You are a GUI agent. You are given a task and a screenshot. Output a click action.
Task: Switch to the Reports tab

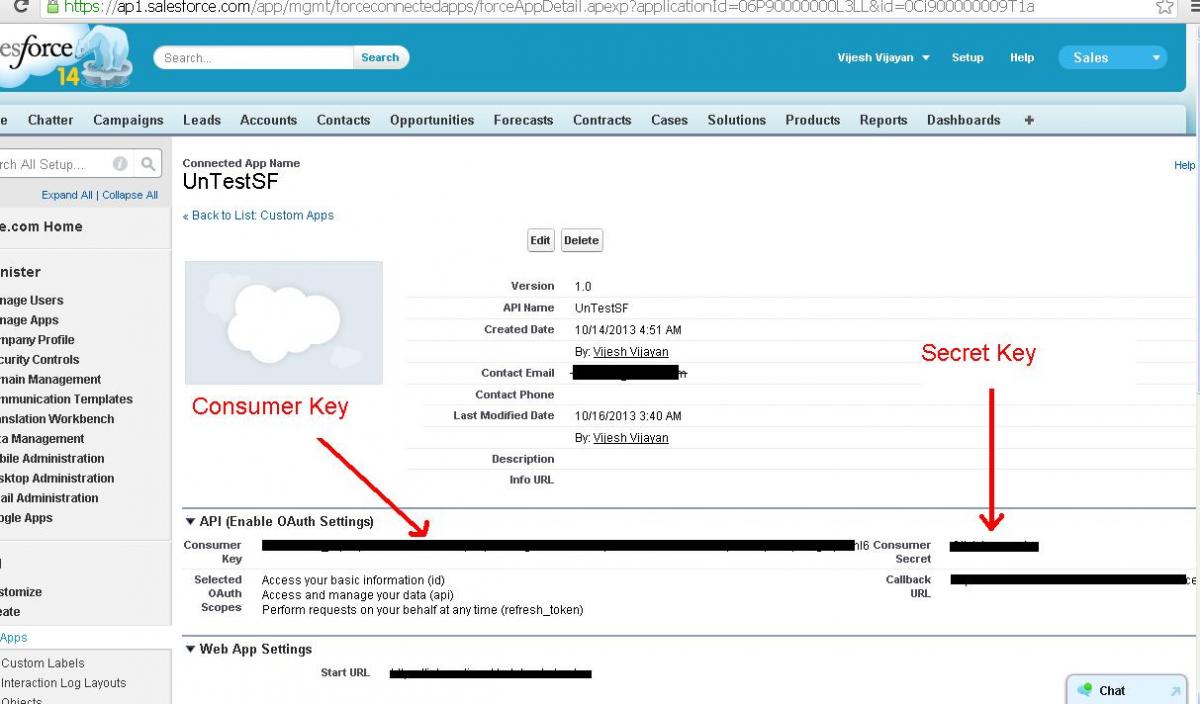click(883, 120)
